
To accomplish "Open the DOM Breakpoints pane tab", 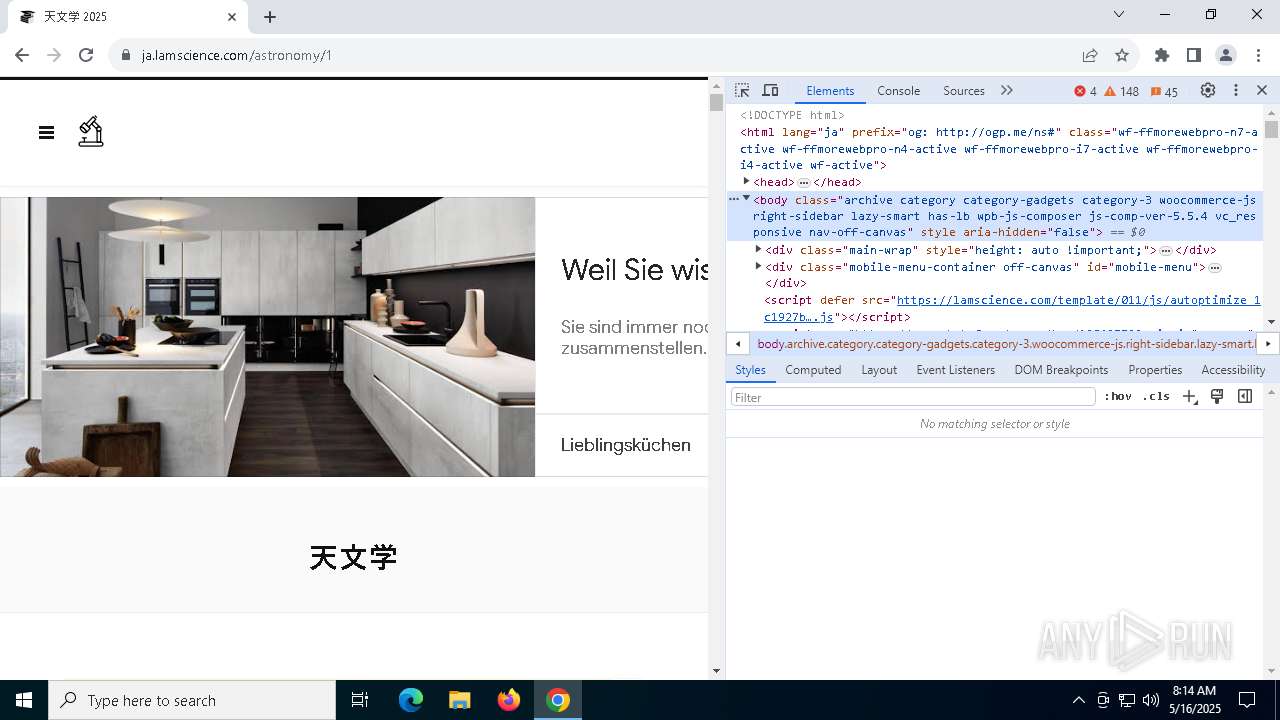I will point(1061,370).
